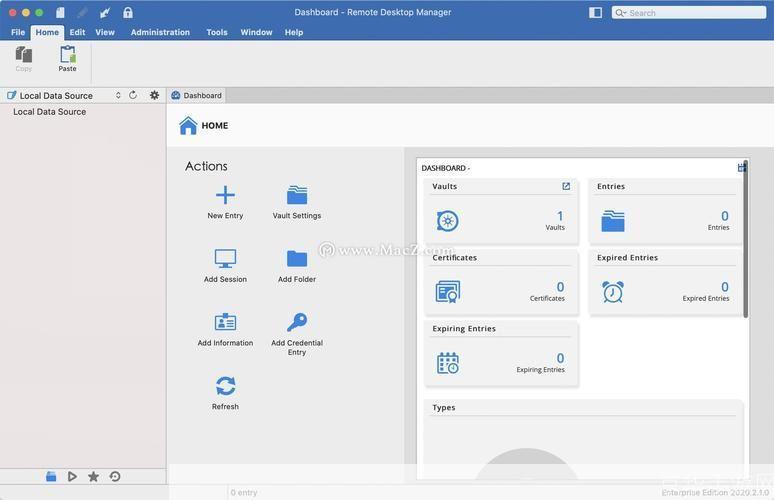Select the Home ribbon tab

pyautogui.click(x=47, y=32)
